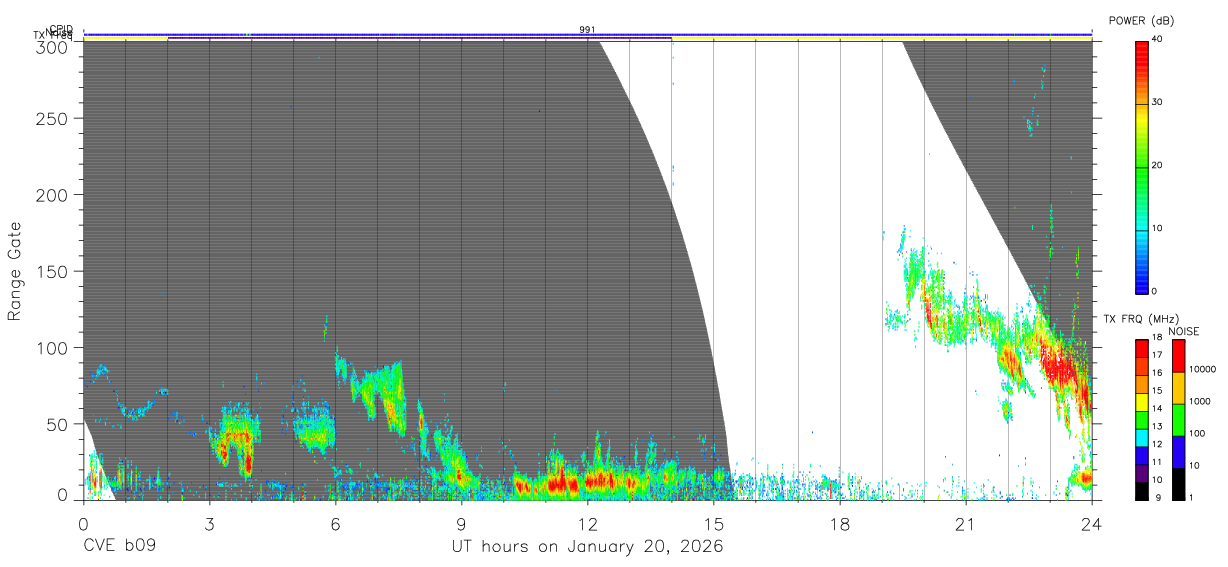Select the green 100-1000 noise swatch

coord(1178,420)
